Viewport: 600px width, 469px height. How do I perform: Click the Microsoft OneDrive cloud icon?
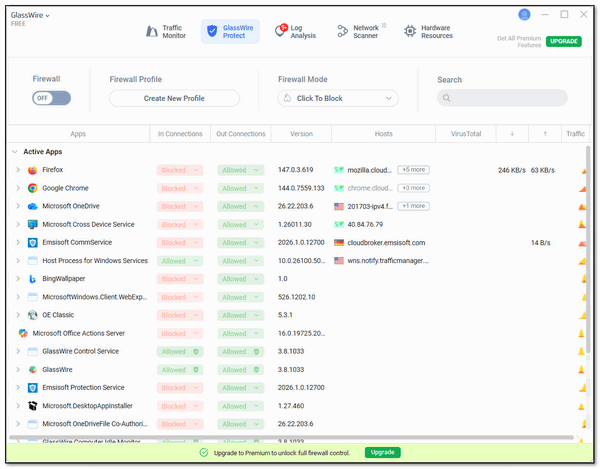(x=33, y=206)
